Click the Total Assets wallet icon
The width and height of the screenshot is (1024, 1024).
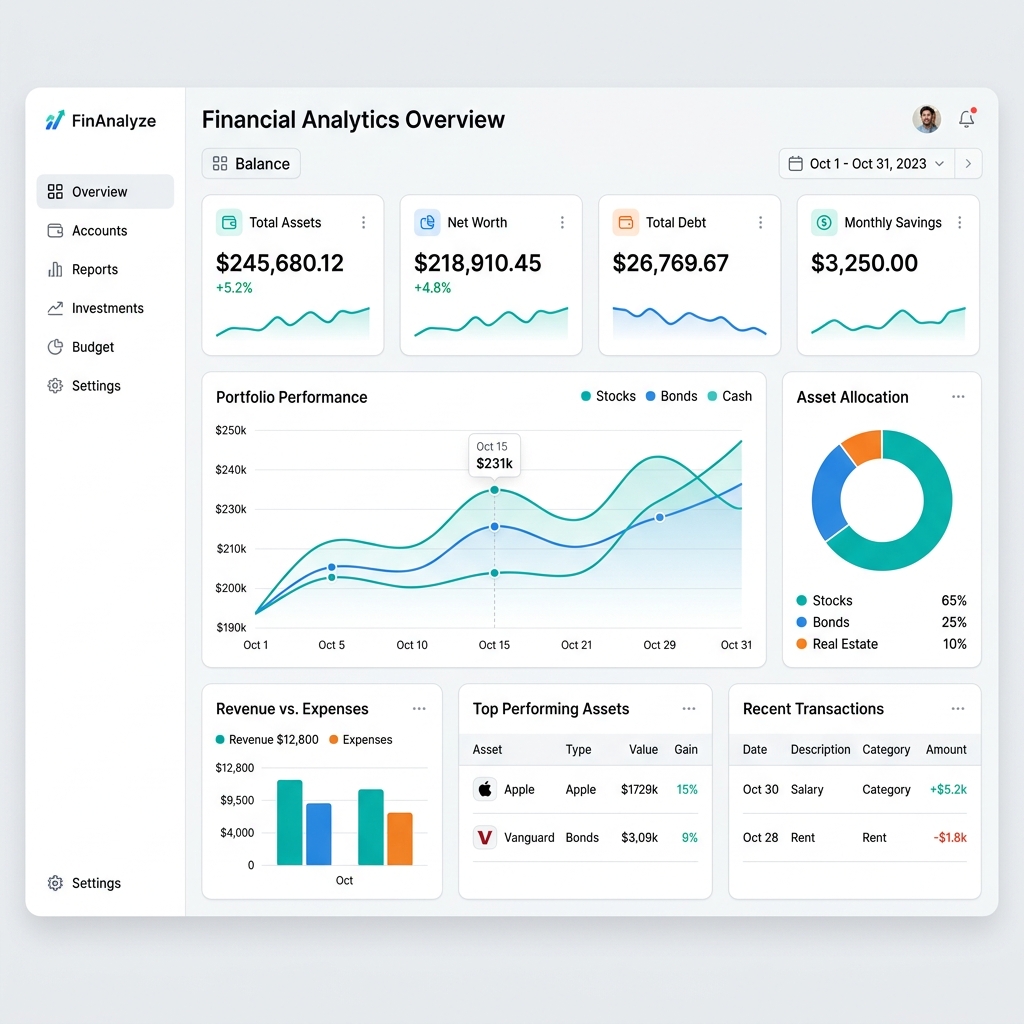point(229,223)
